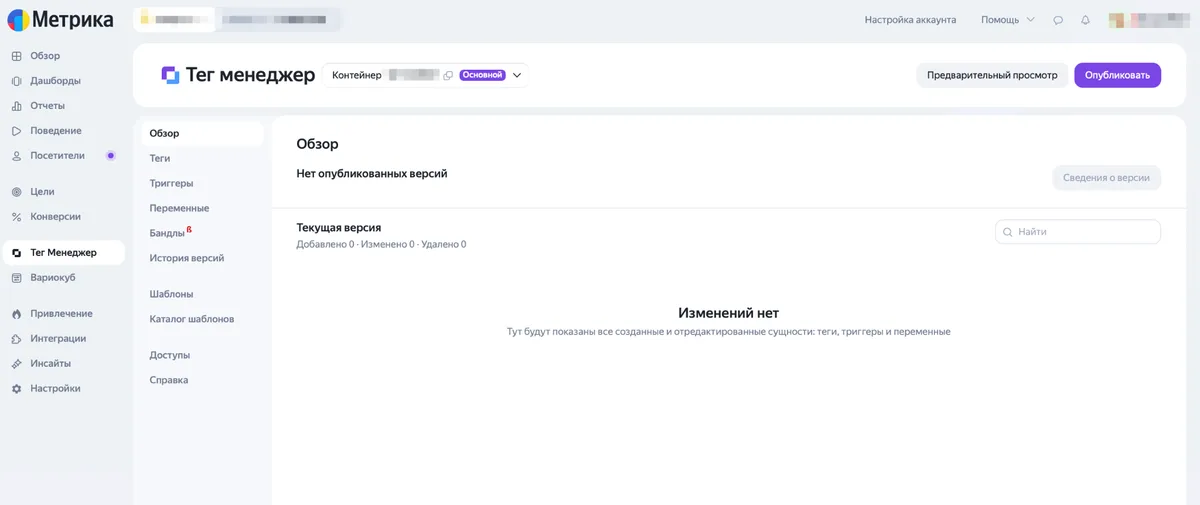Open notifications bell icon
Screen dimensions: 1200x505
(1085, 20)
